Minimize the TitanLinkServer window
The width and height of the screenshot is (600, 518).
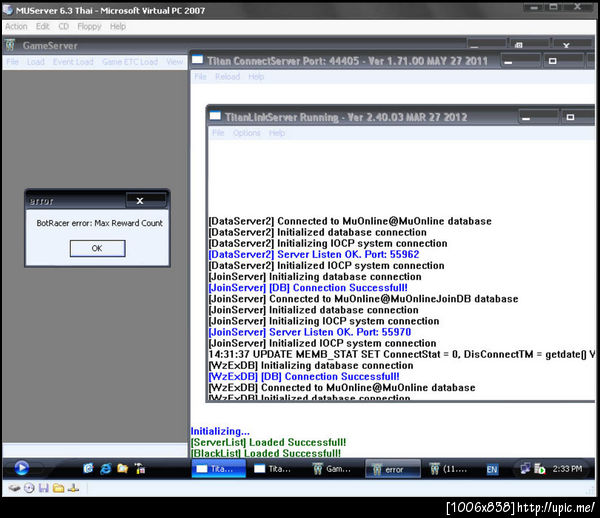coord(538,117)
